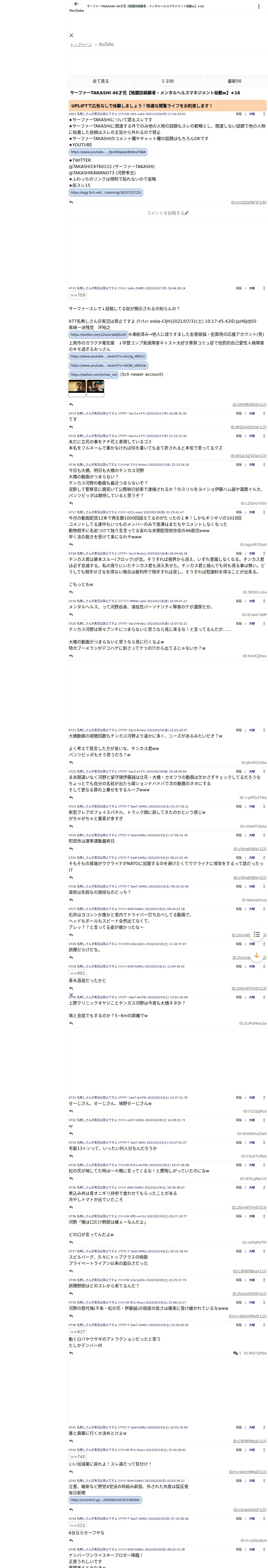Reply to post 0723 with arrow icon
This screenshot has height=1568, width=268.
pyautogui.click(x=71, y=826)
